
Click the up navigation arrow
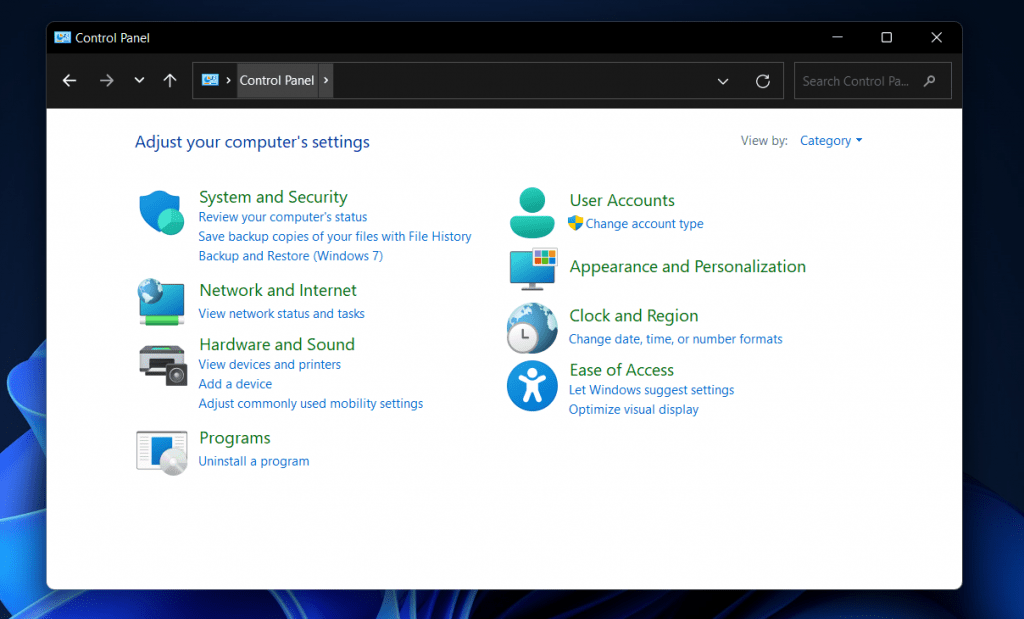coord(170,80)
